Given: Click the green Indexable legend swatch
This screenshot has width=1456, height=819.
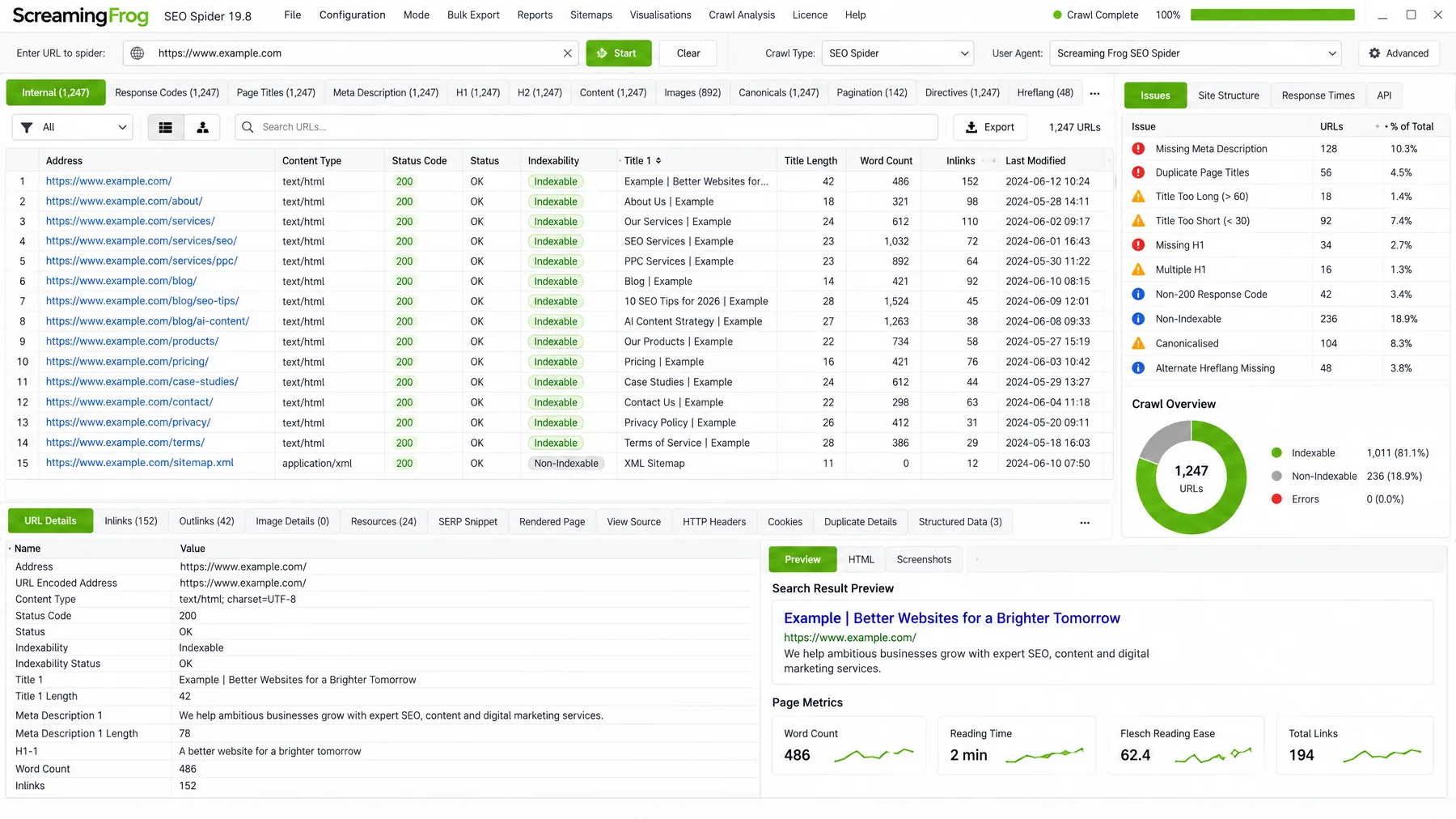Looking at the screenshot, I should pos(1276,452).
